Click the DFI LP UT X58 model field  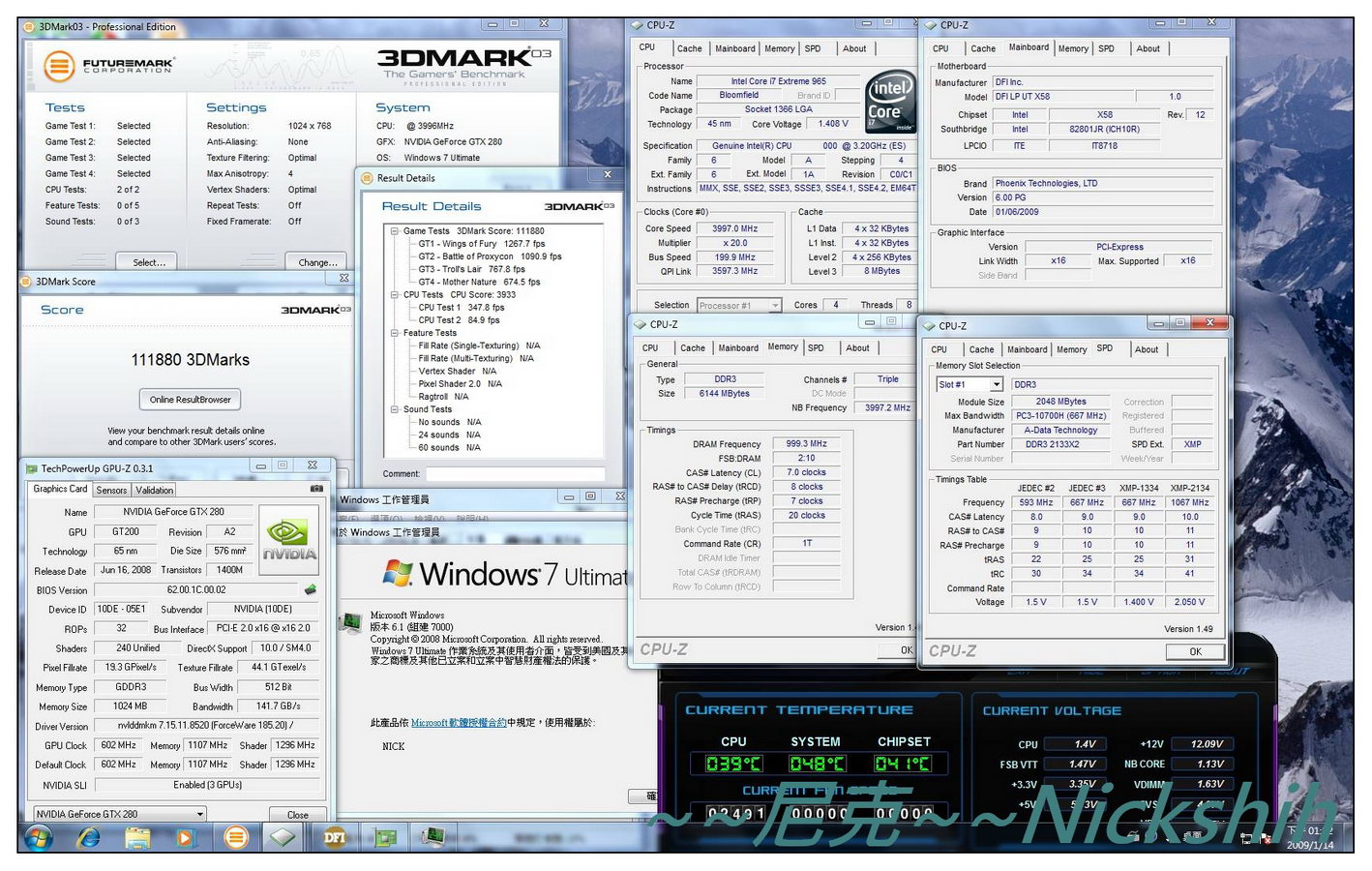1062,97
